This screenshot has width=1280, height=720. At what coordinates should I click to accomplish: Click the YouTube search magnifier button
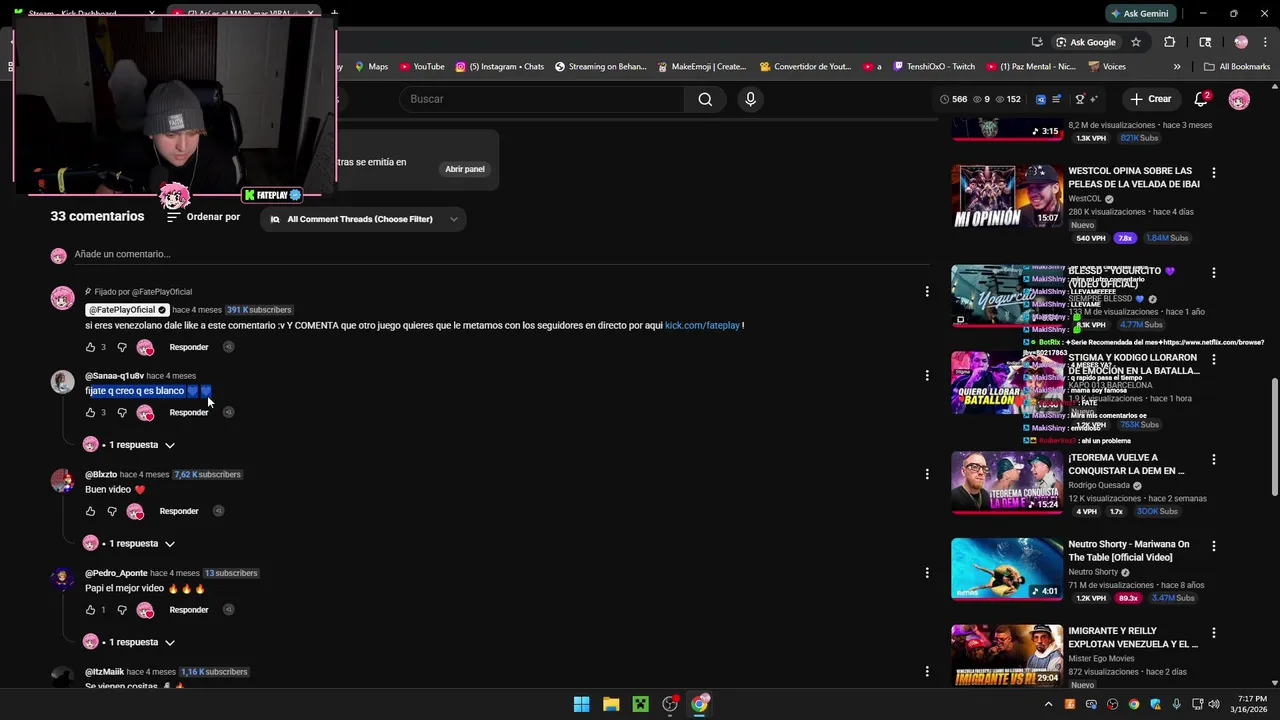[x=705, y=99]
